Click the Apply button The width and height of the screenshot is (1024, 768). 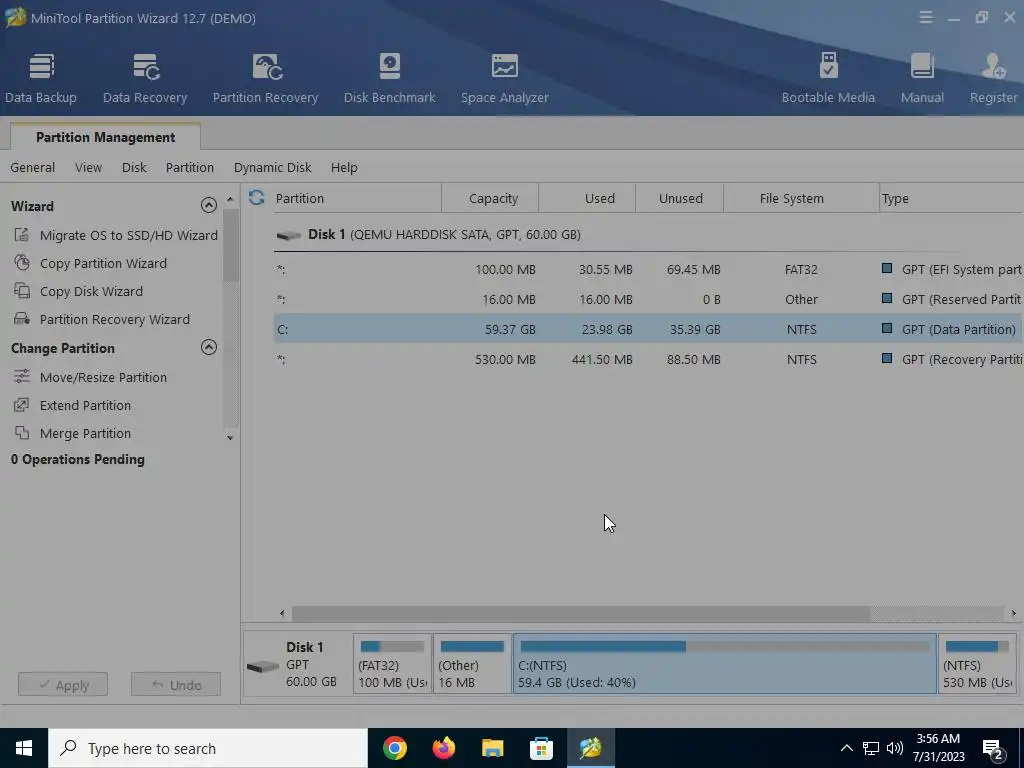[x=63, y=685]
